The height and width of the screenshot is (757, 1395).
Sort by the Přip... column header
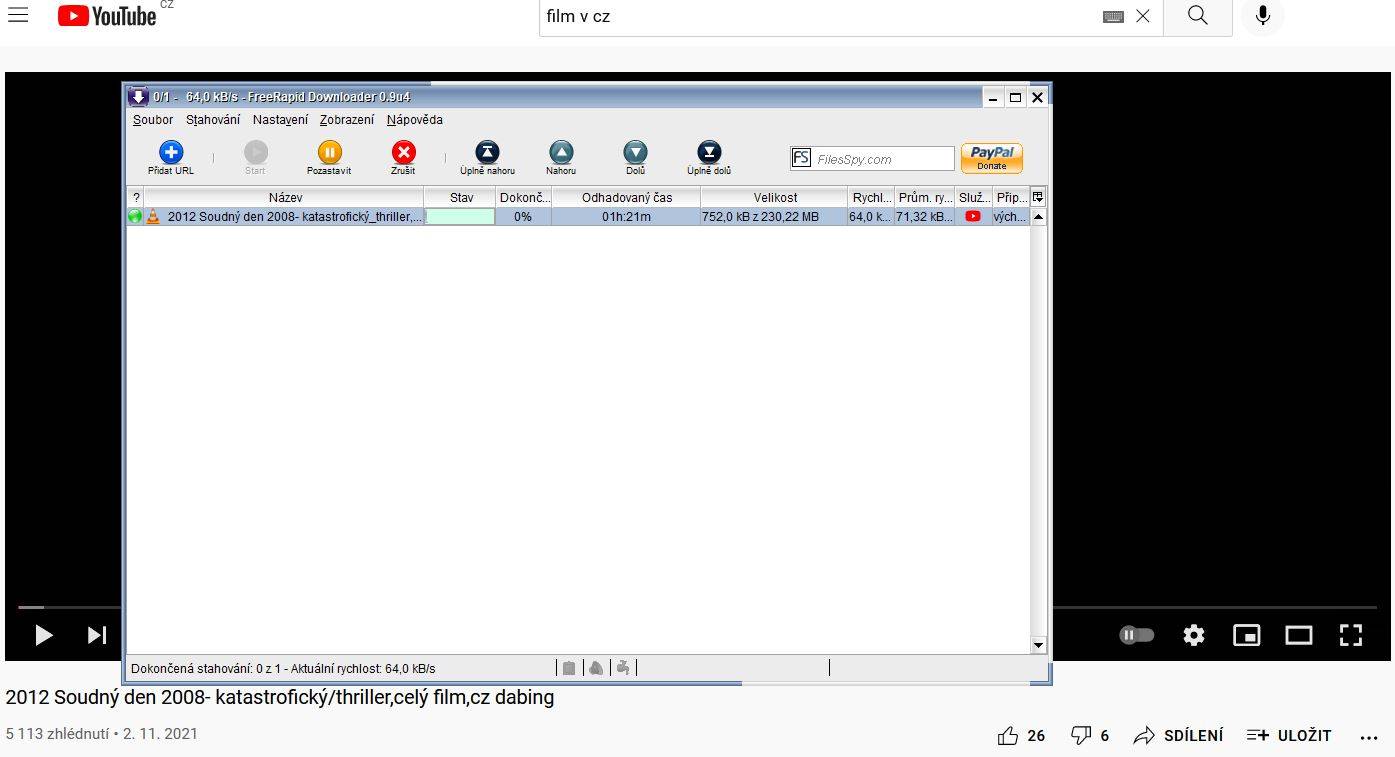click(x=1011, y=198)
